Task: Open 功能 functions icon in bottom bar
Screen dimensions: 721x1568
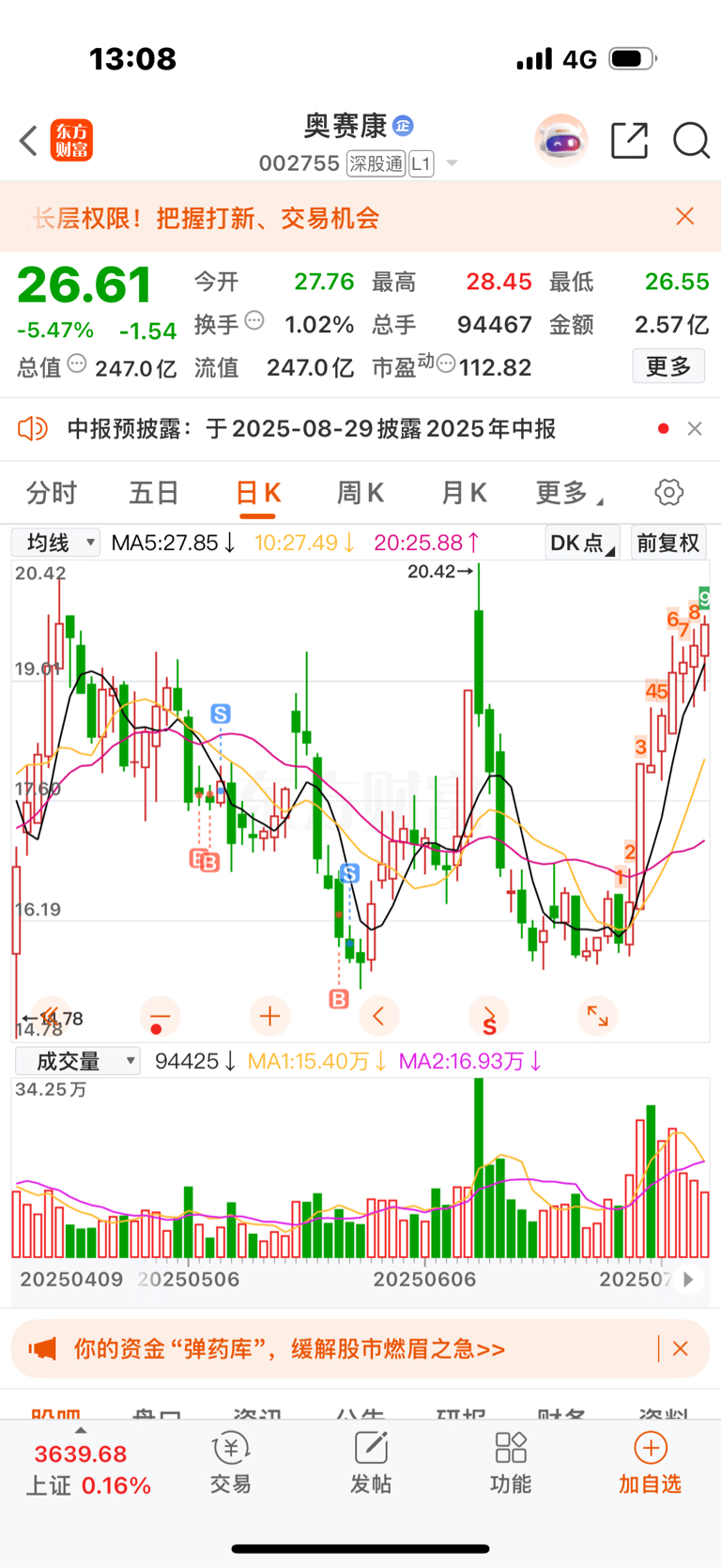Action: (510, 1449)
